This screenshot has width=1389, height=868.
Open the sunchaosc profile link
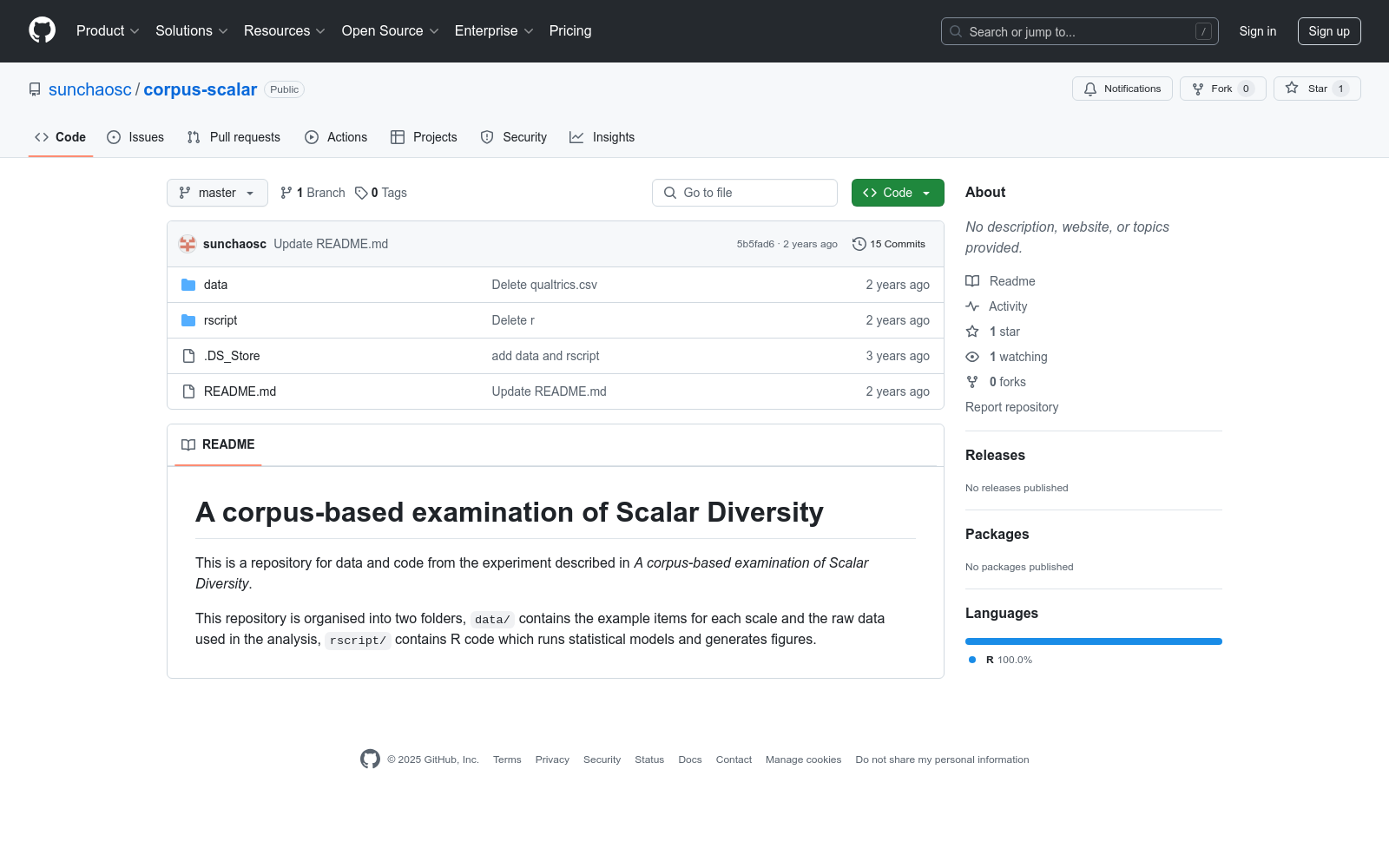90,89
